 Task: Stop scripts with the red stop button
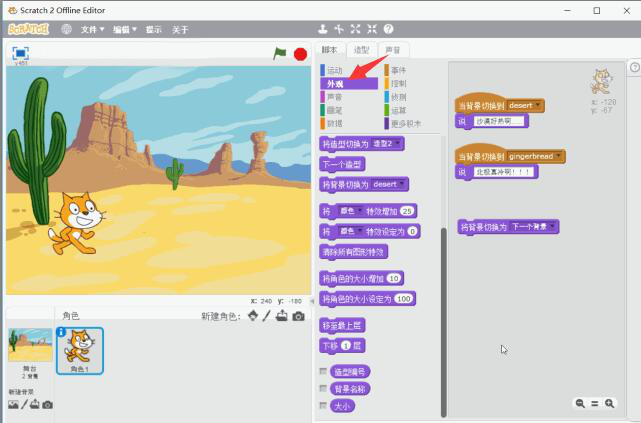(x=300, y=54)
